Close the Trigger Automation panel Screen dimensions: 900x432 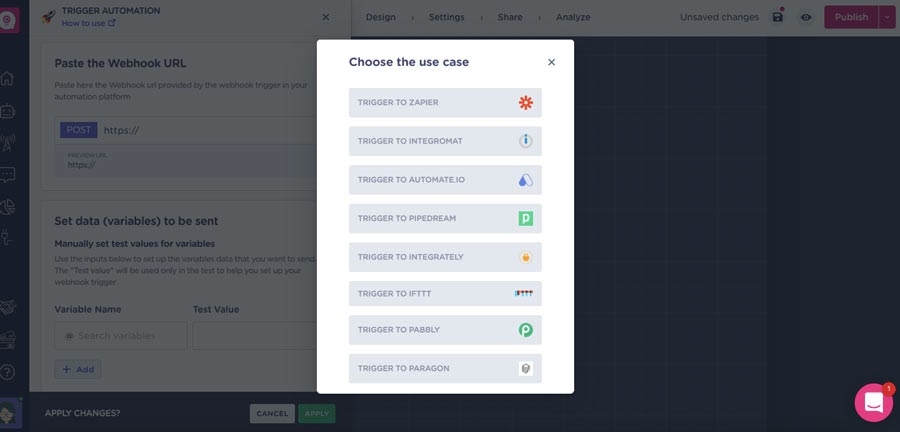[325, 17]
